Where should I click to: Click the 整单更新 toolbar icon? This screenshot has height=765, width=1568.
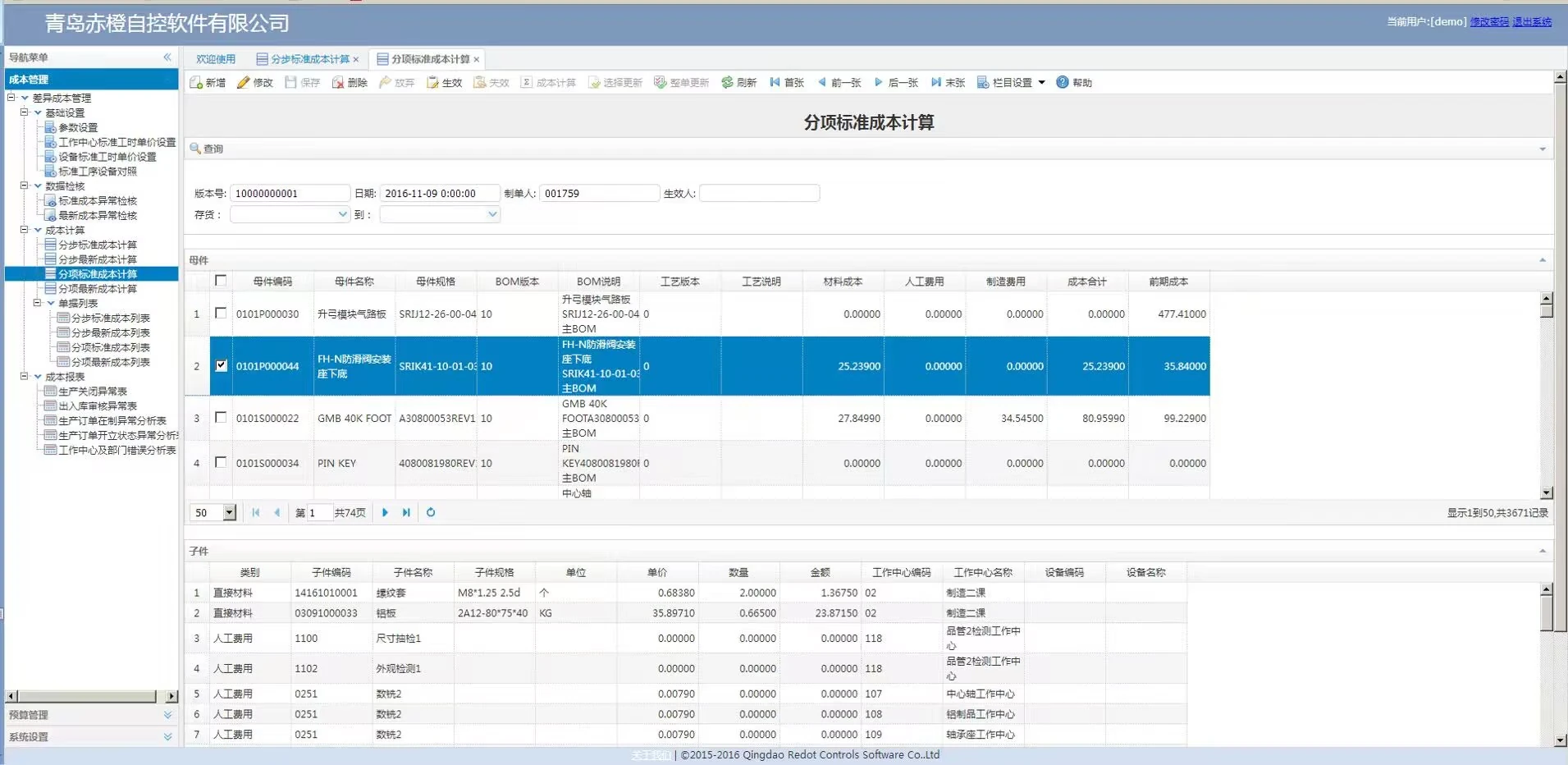click(x=661, y=82)
